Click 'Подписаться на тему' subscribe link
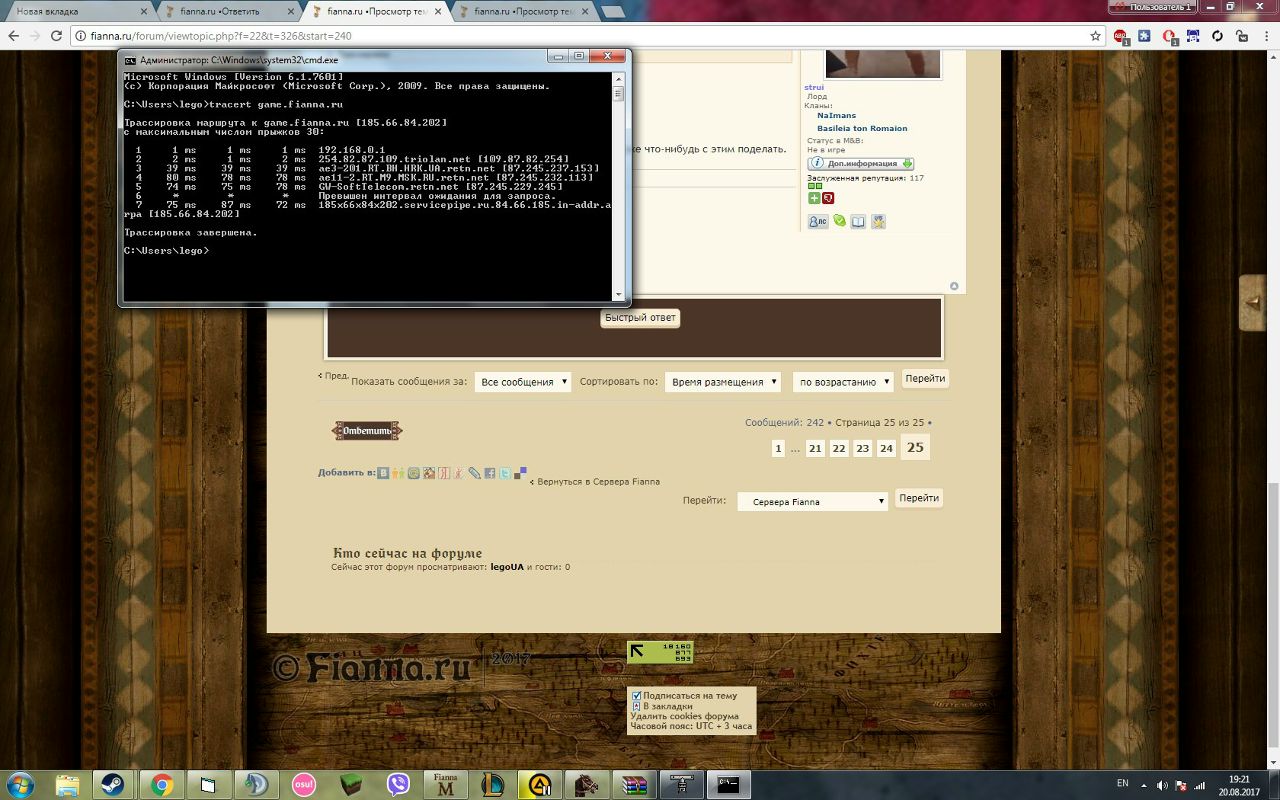Image resolution: width=1280 pixels, height=800 pixels. coord(689,695)
